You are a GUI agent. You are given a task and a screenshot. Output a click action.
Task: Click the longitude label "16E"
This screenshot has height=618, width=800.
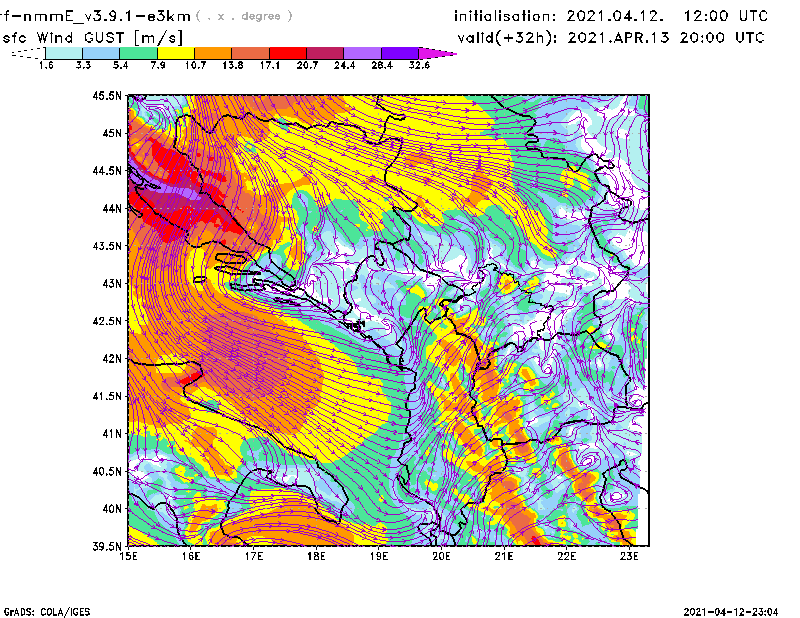click(191, 556)
